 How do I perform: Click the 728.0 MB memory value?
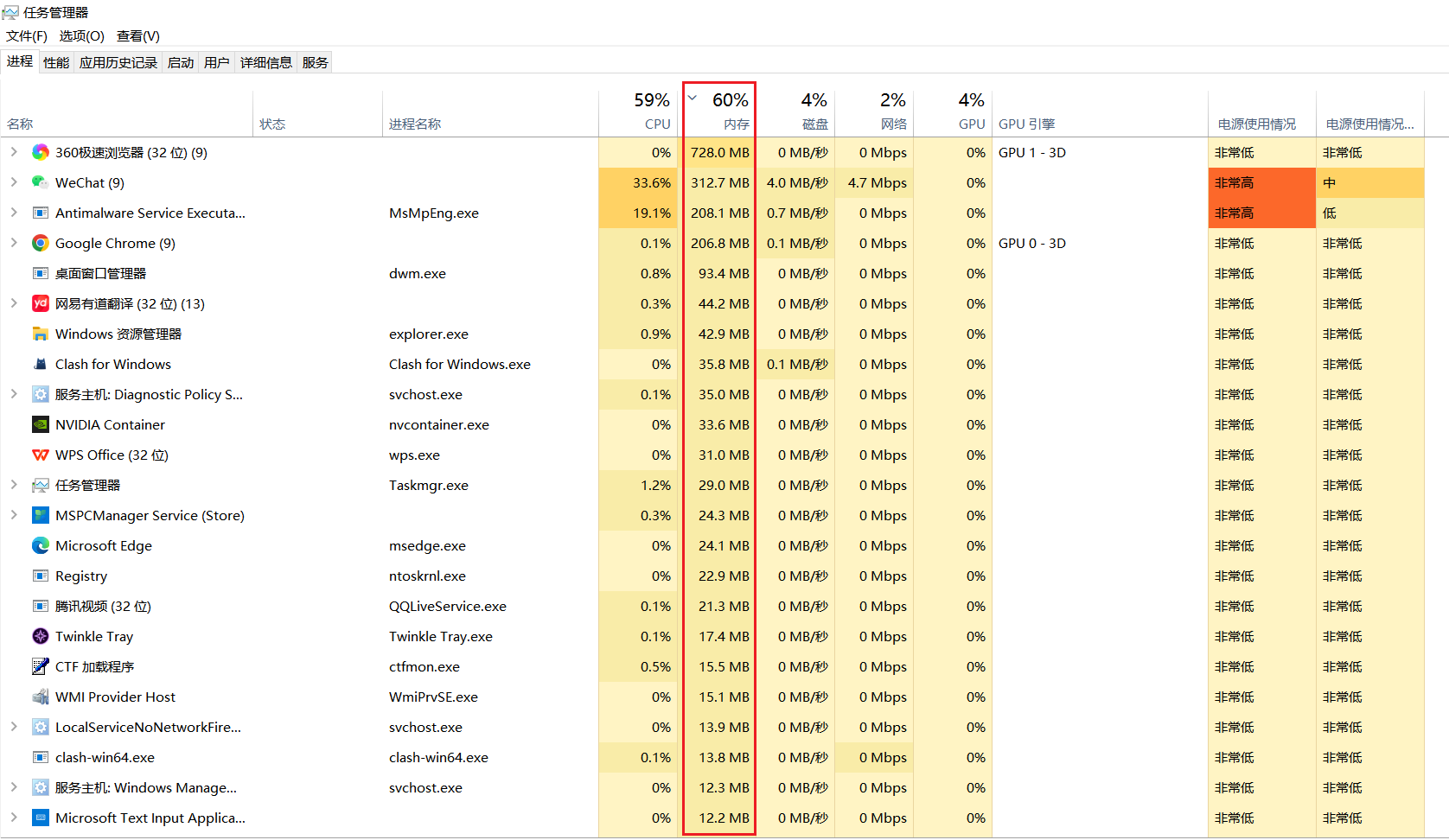[720, 153]
